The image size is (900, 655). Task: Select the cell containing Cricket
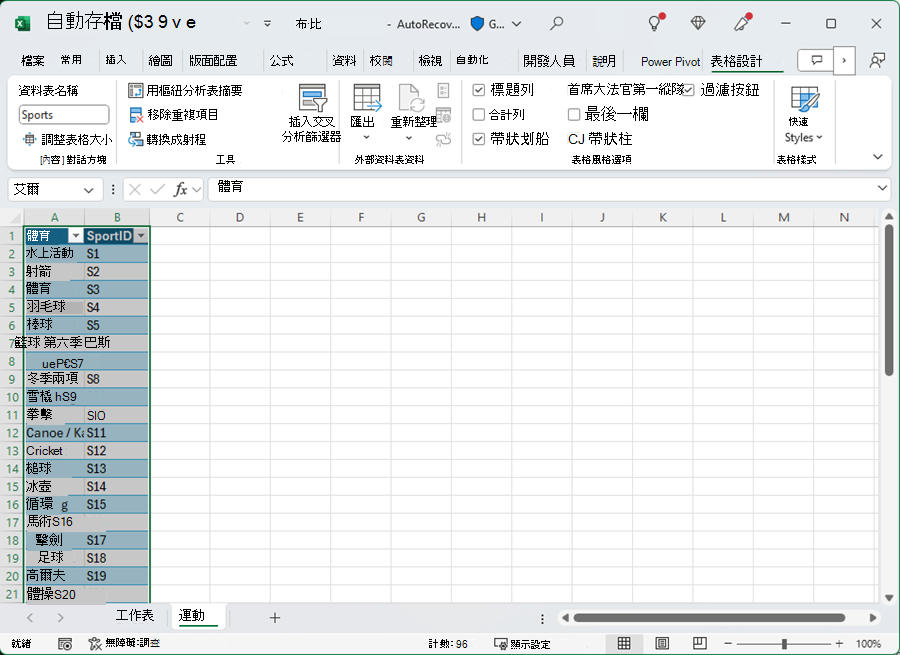(x=54, y=451)
